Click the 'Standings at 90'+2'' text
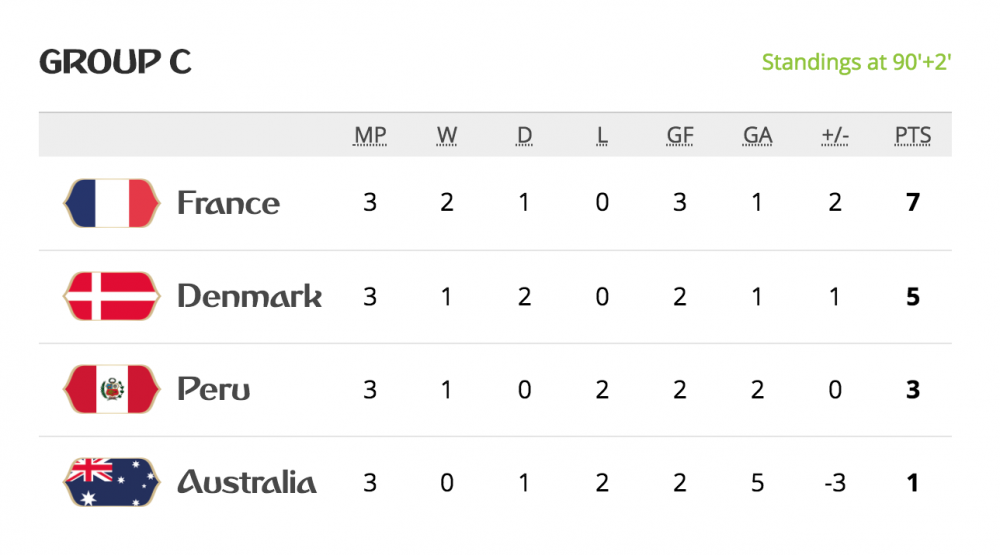Screen dimensions: 1000x555 click(856, 62)
